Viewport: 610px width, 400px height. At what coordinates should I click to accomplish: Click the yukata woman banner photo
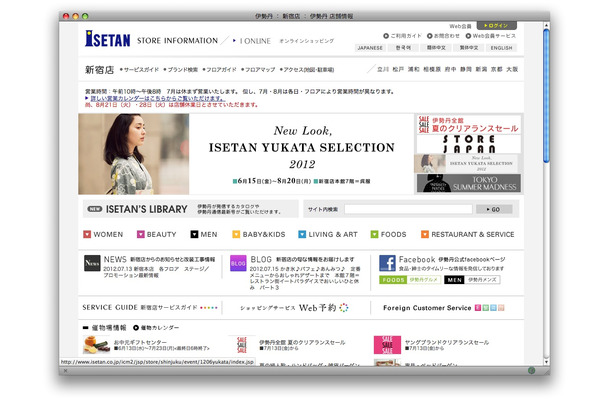[133, 154]
